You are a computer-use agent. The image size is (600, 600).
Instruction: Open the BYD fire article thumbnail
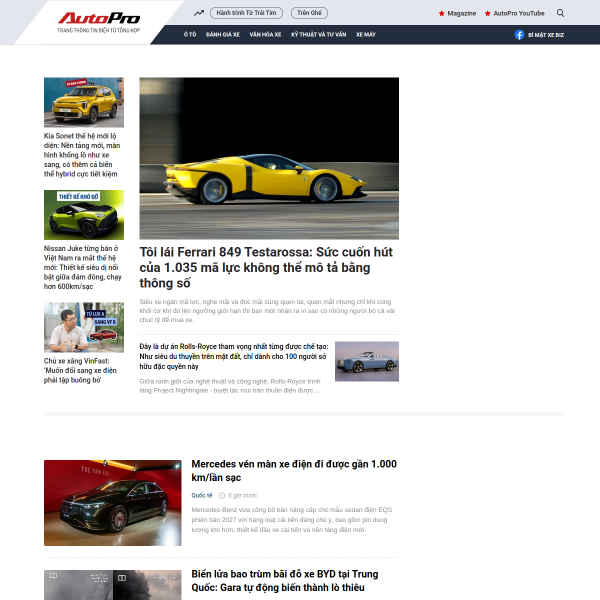[112, 585]
